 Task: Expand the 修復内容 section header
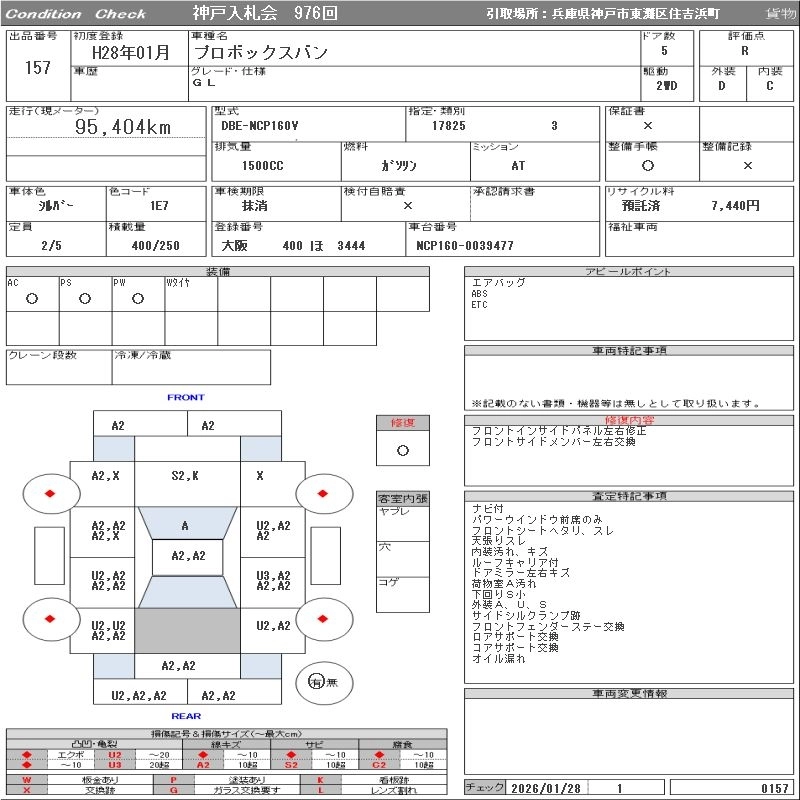tap(628, 421)
